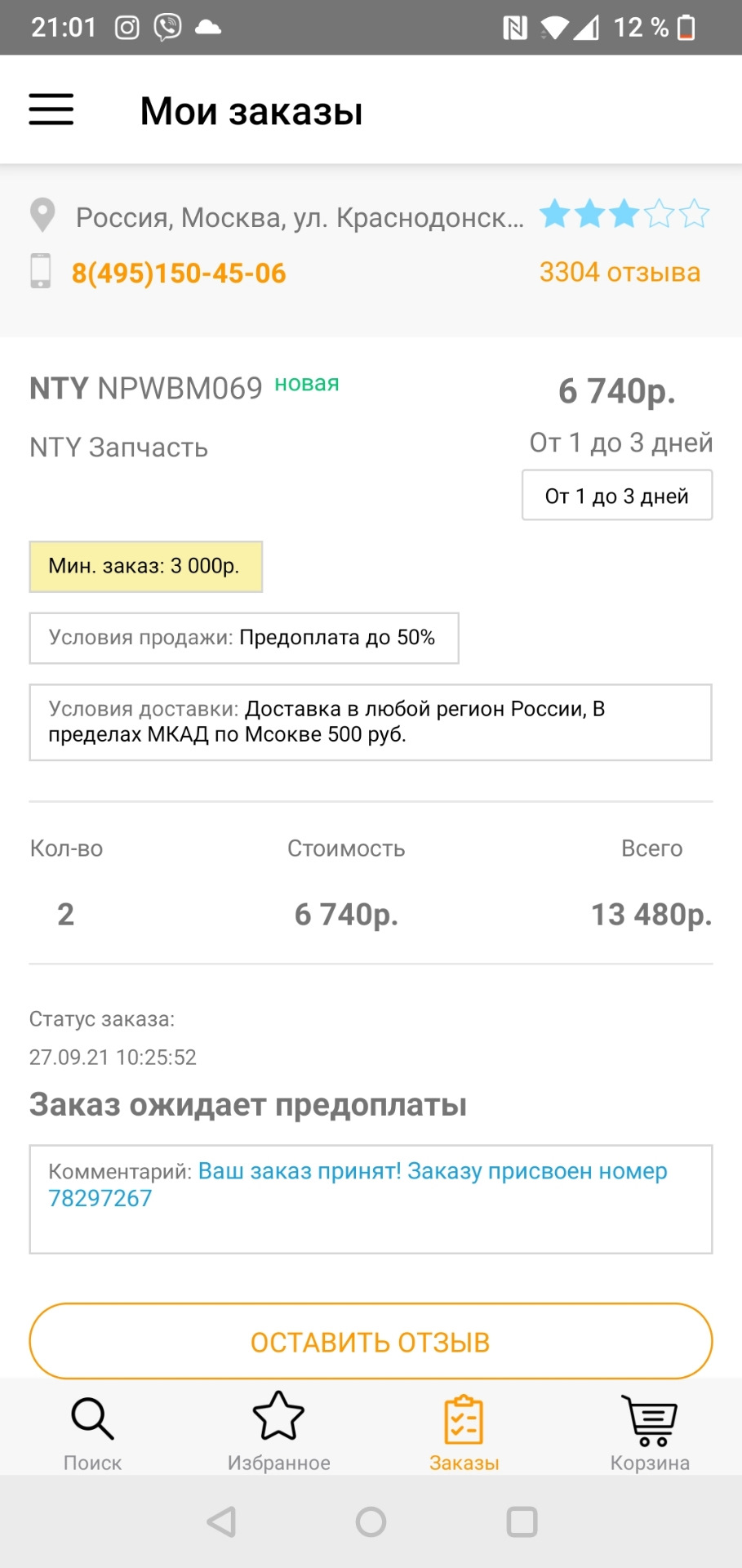
Task: Open Search from the bottom bar
Action: (x=93, y=1432)
